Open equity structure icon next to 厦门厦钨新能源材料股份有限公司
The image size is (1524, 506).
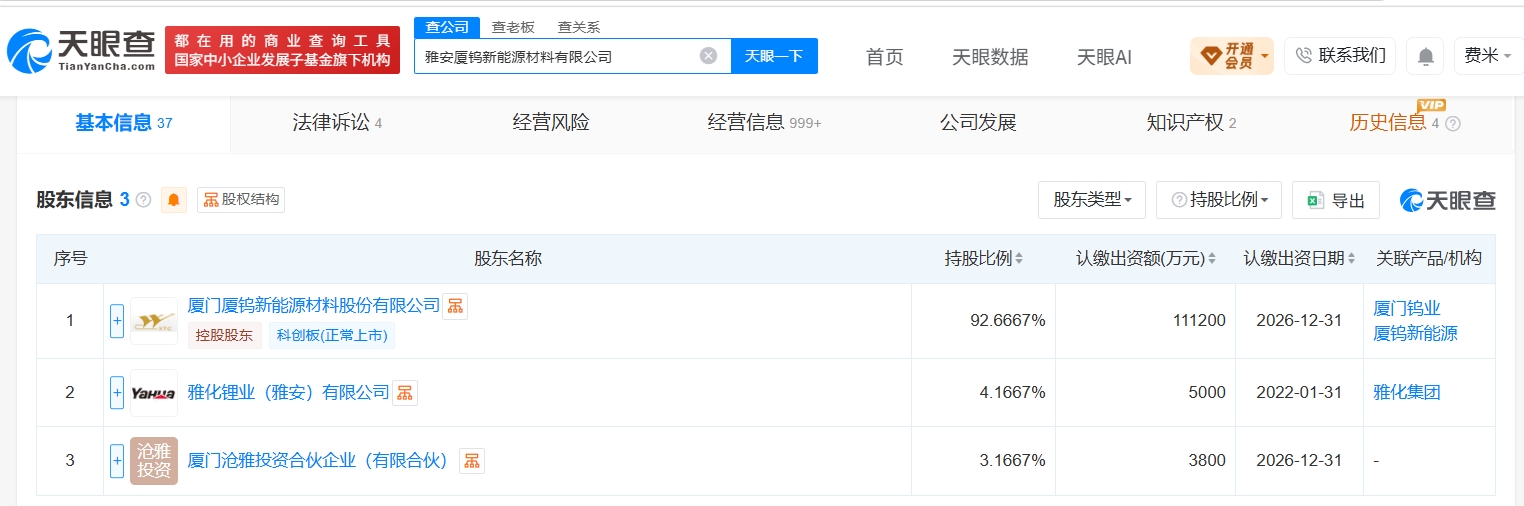pos(455,306)
